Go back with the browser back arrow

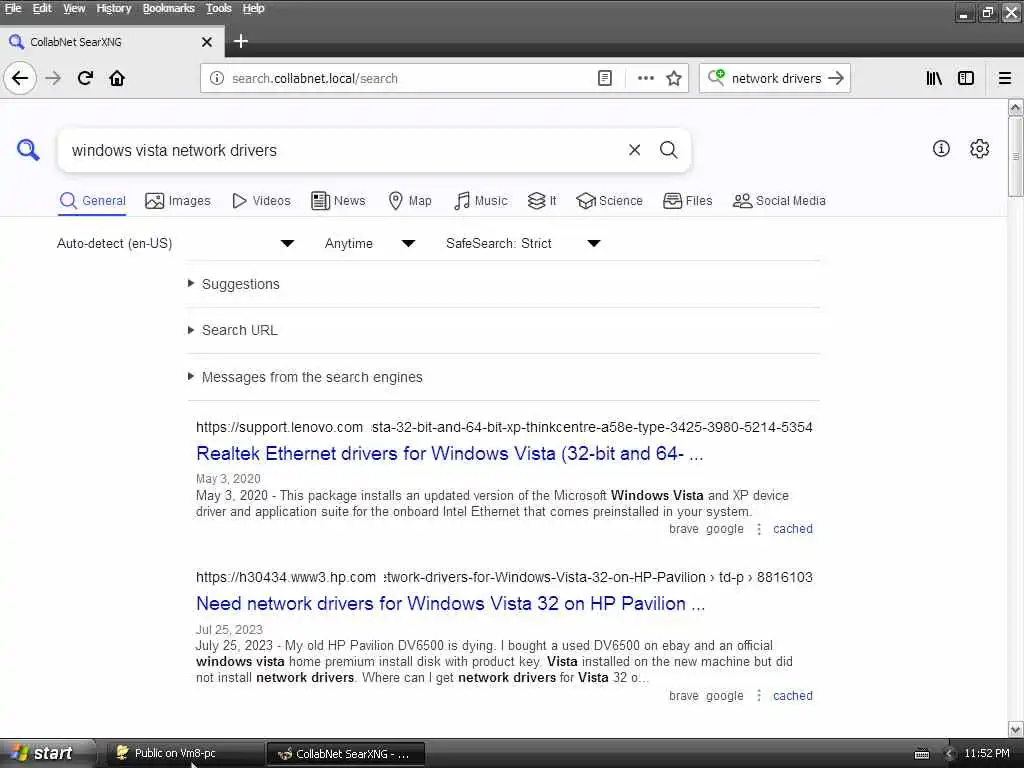click(x=20, y=78)
